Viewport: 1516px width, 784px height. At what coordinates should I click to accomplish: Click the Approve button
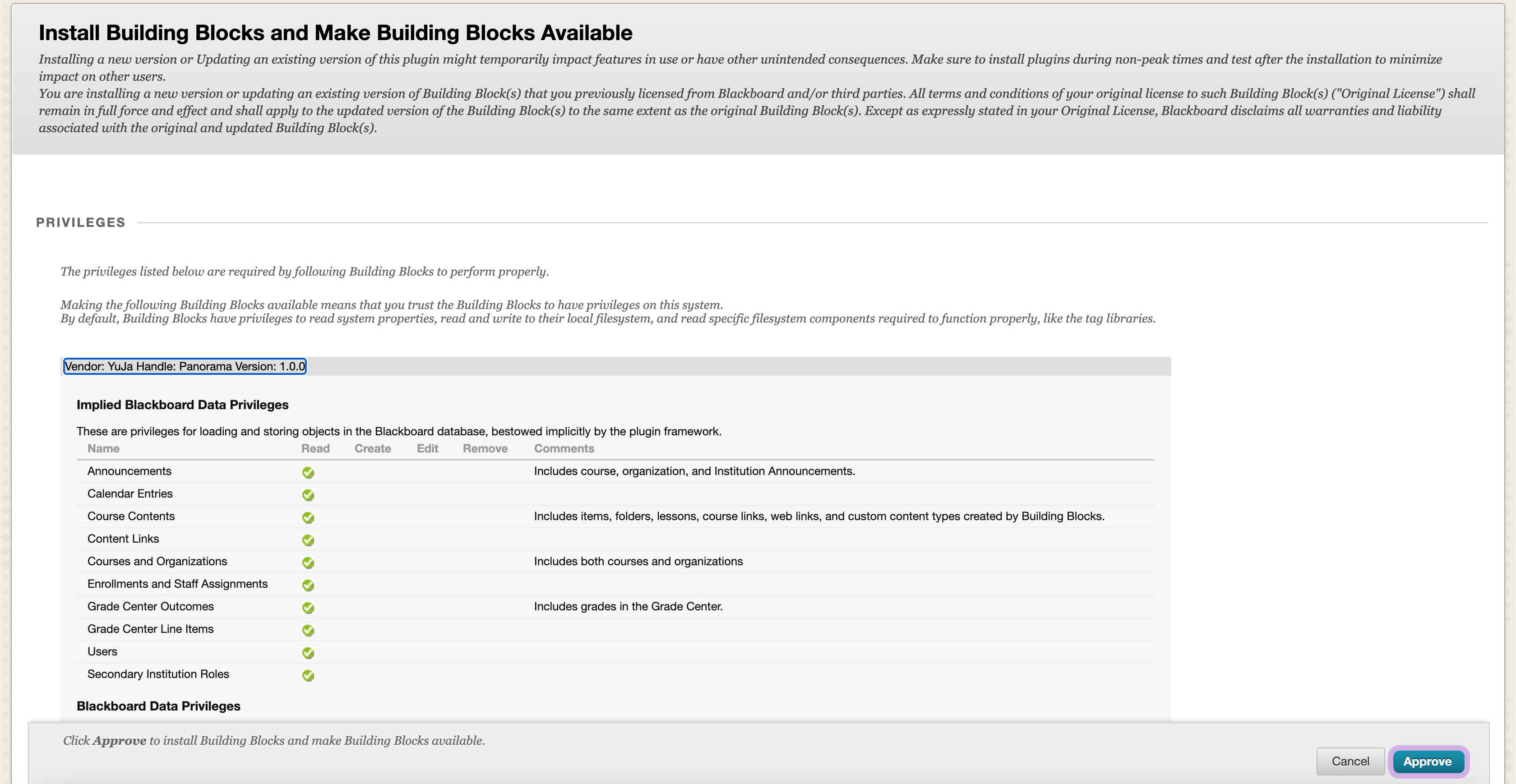click(1427, 761)
